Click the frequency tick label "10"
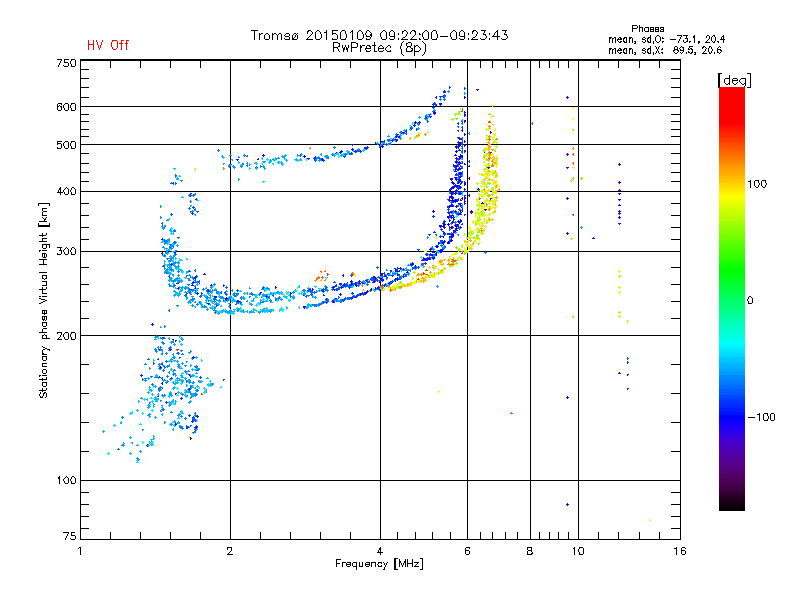Screen dimensions: 800x600 (x=578, y=551)
